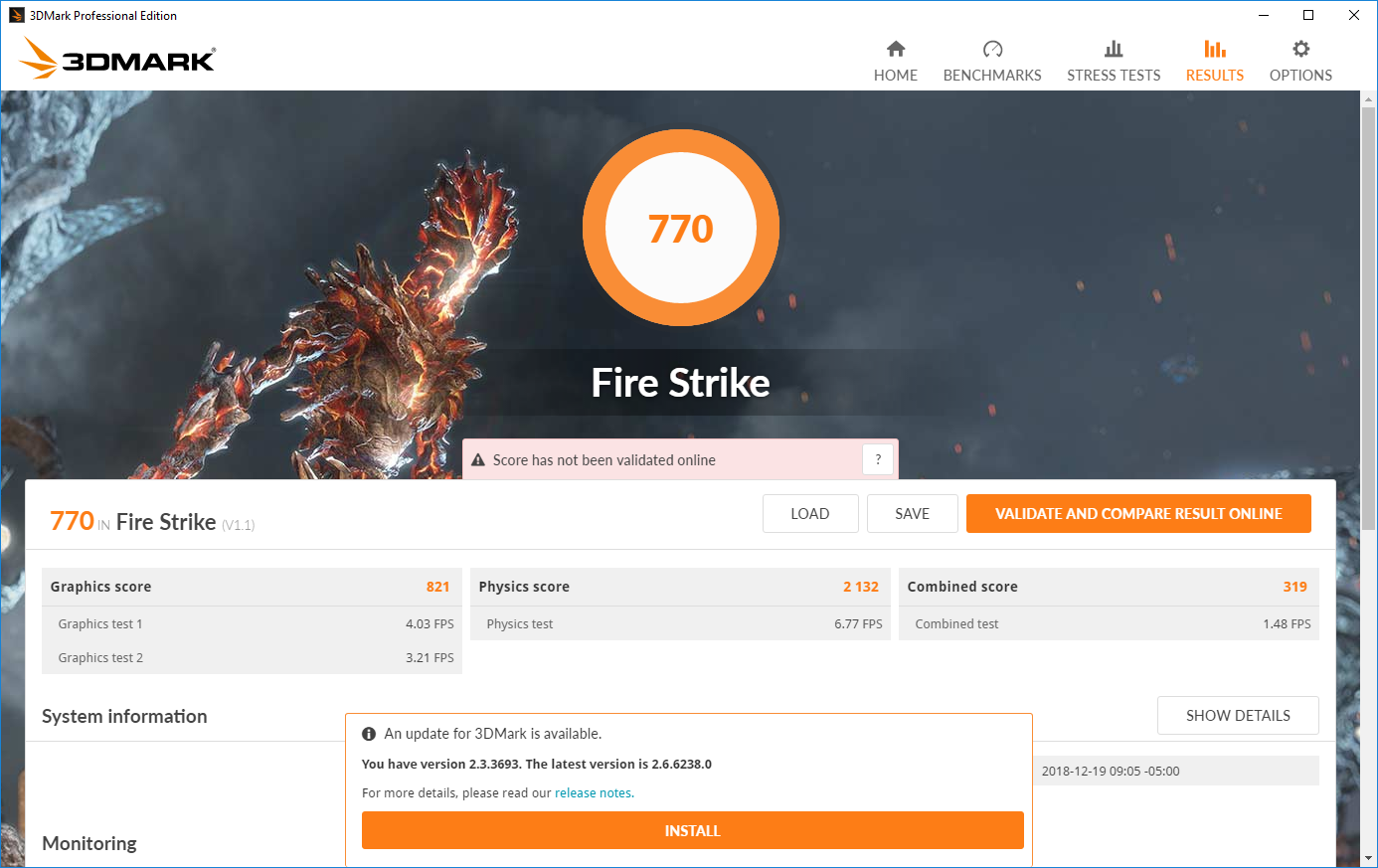Viewport: 1378px width, 868px height.
Task: Click the Physics score value 2 132
Action: pyautogui.click(x=861, y=587)
